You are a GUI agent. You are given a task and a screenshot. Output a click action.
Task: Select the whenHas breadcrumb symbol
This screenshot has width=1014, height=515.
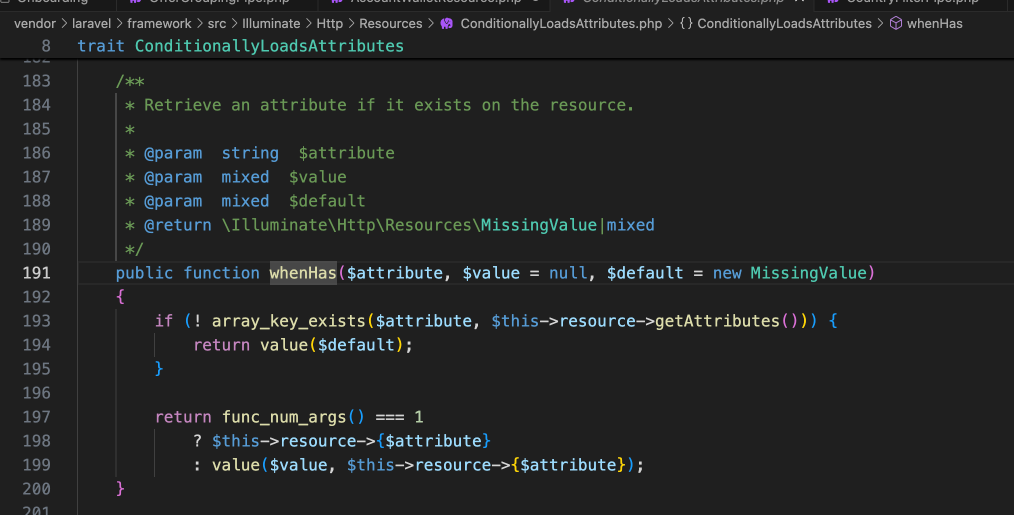(x=934, y=24)
